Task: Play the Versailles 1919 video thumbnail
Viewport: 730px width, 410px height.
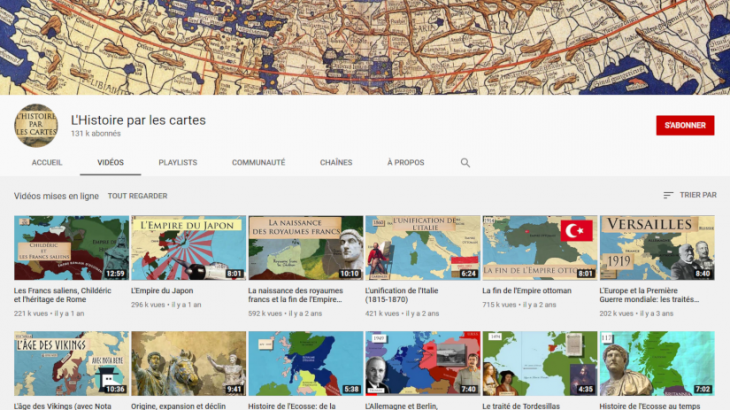Action: click(x=656, y=247)
